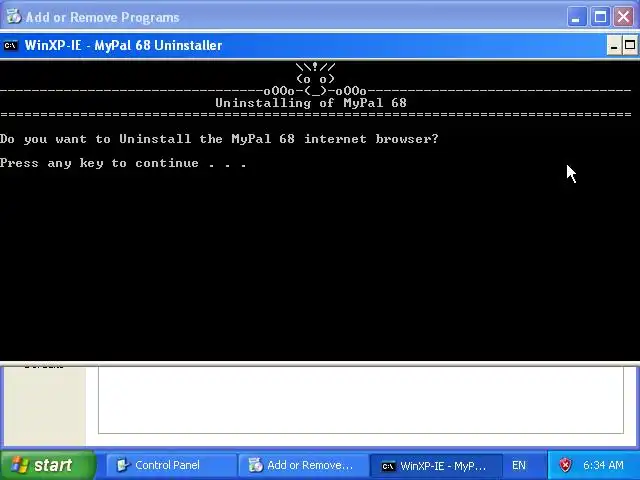Click the 'Do you want to Uninstall' question text
Image resolution: width=640 pixels, height=480 pixels.
(219, 139)
